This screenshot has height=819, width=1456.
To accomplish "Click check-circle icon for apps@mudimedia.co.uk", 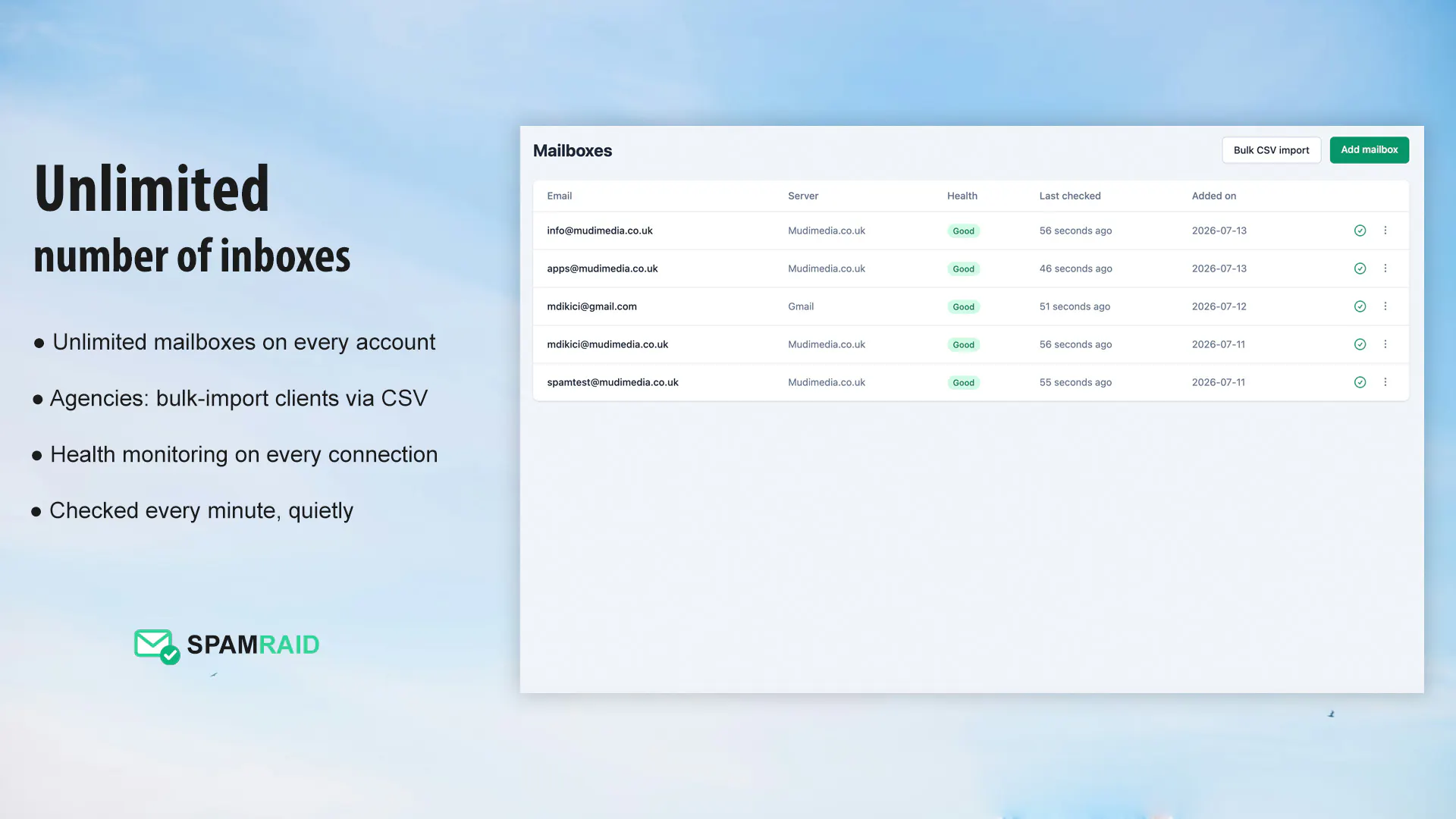I will click(x=1360, y=268).
